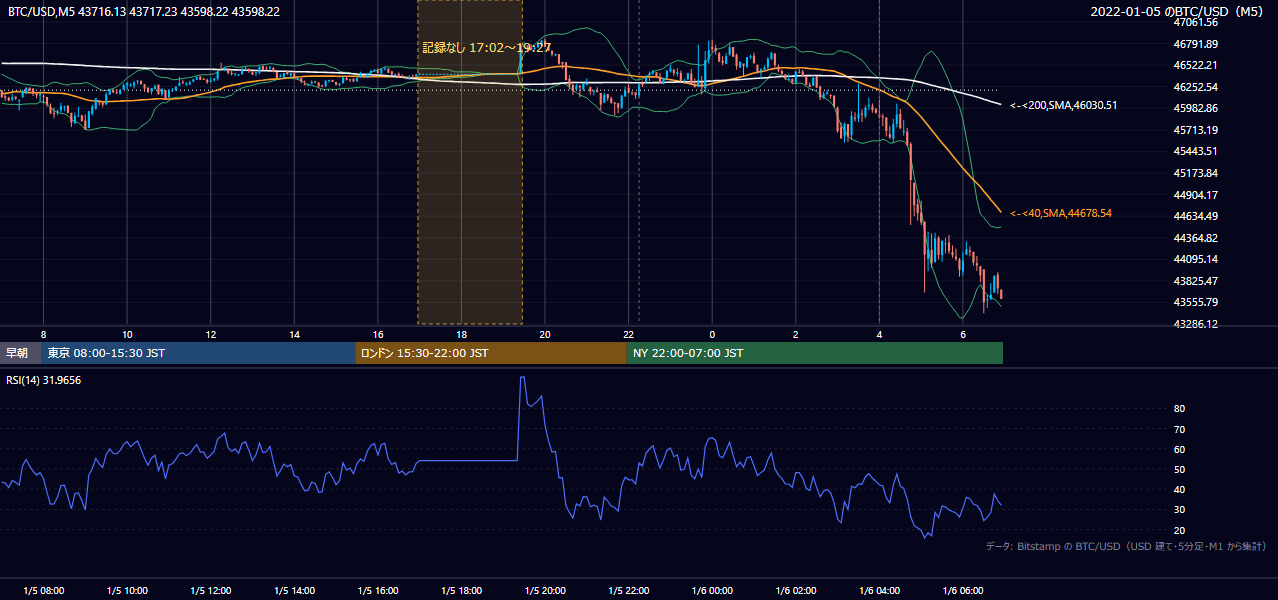This screenshot has height=600, width=1278.
Task: Click the BTC/USD,M5 OHLC header text
Action: 144,12
